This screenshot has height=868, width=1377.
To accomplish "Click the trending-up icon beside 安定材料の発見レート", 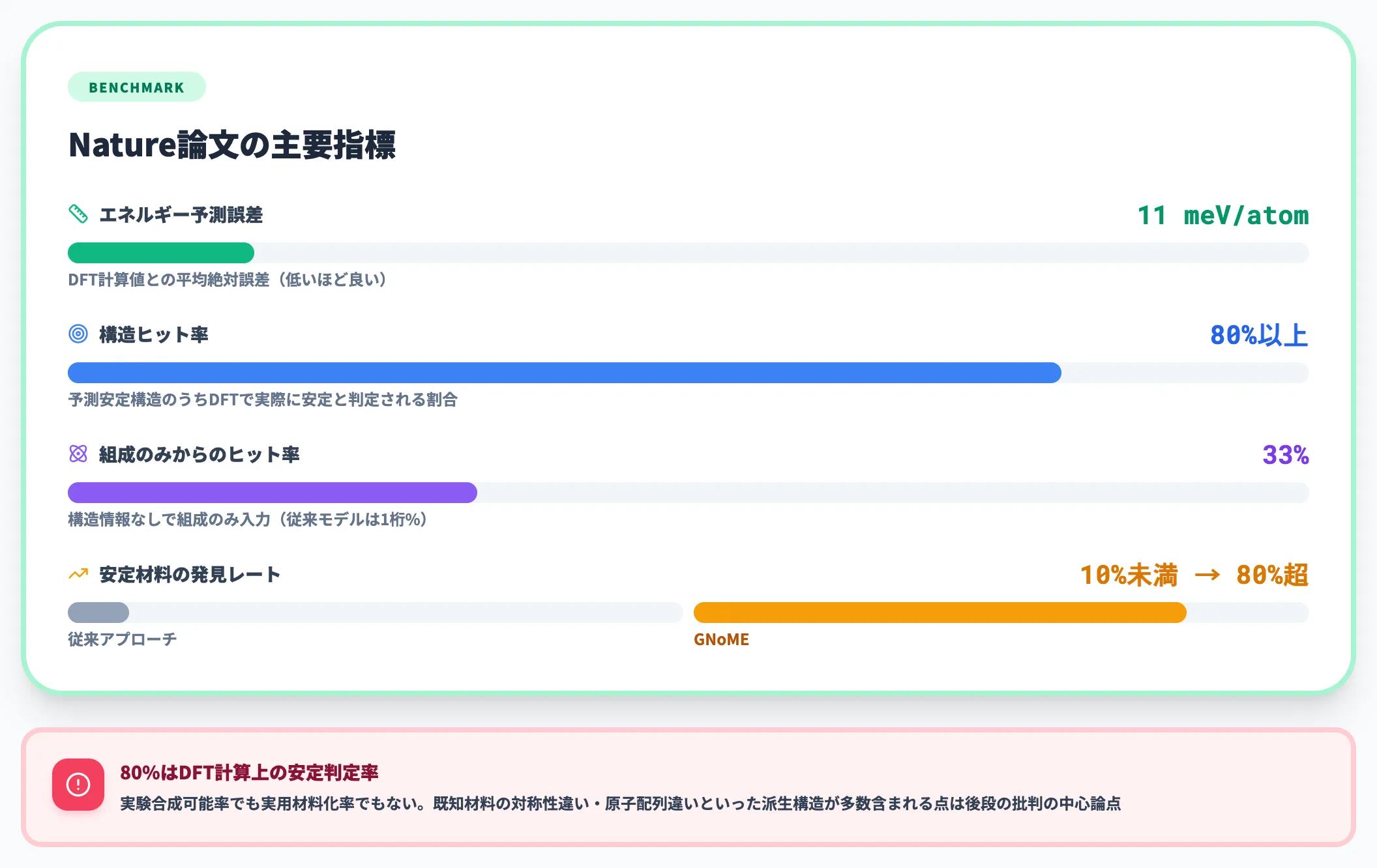I will (78, 573).
